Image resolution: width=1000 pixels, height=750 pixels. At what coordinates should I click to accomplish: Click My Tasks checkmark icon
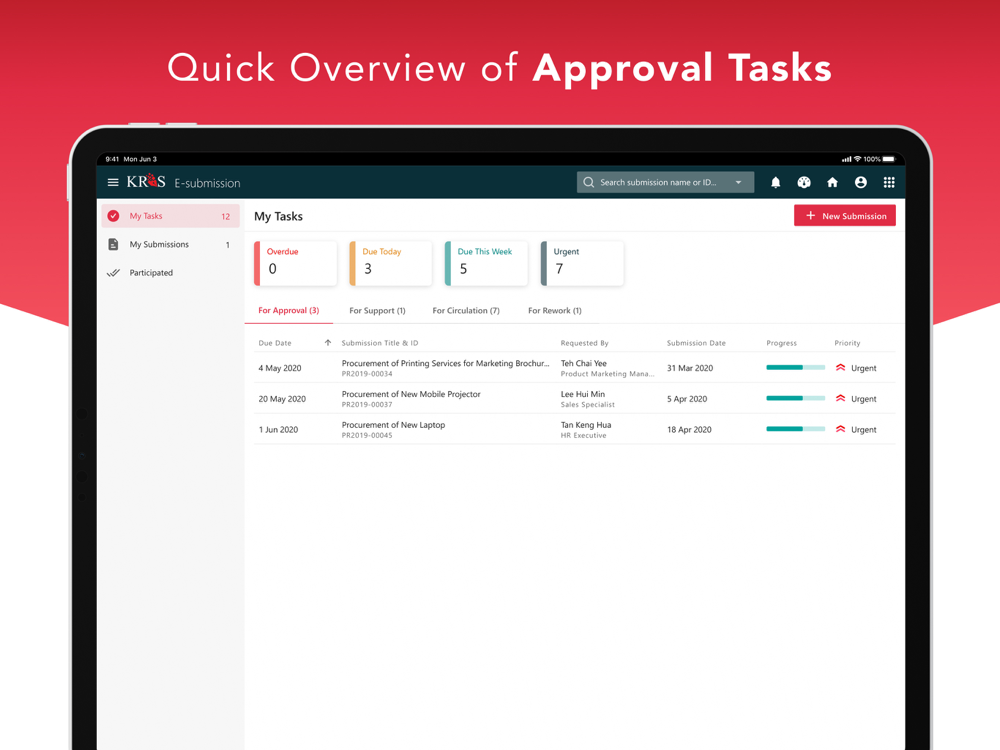[x=114, y=216]
